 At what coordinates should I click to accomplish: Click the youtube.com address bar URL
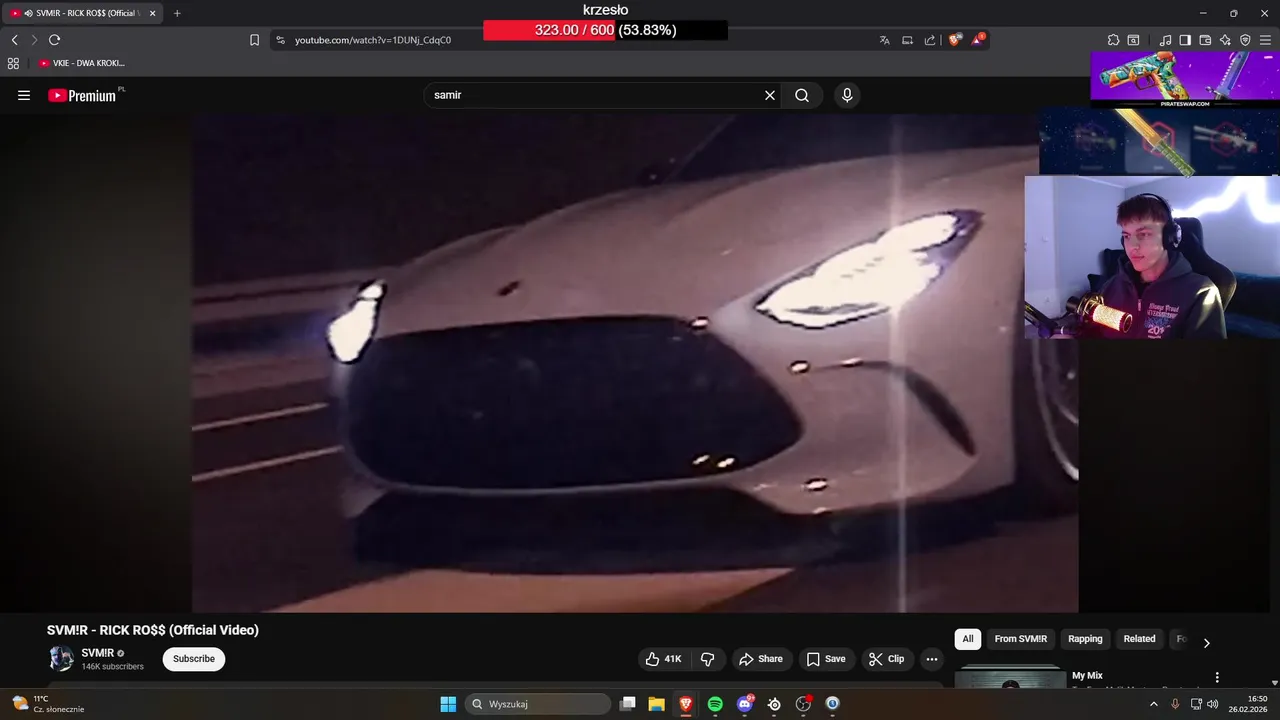click(x=373, y=40)
